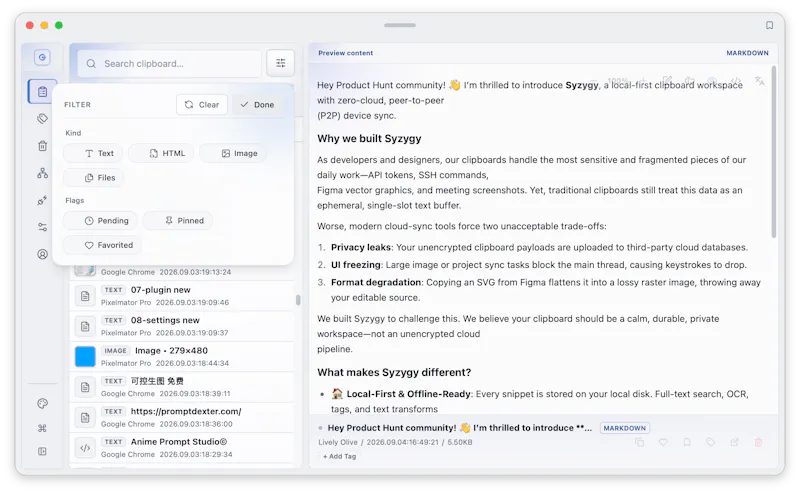This screenshot has width=800, height=493.
Task: Toggle the Pinned flag filter
Action: pos(178,220)
